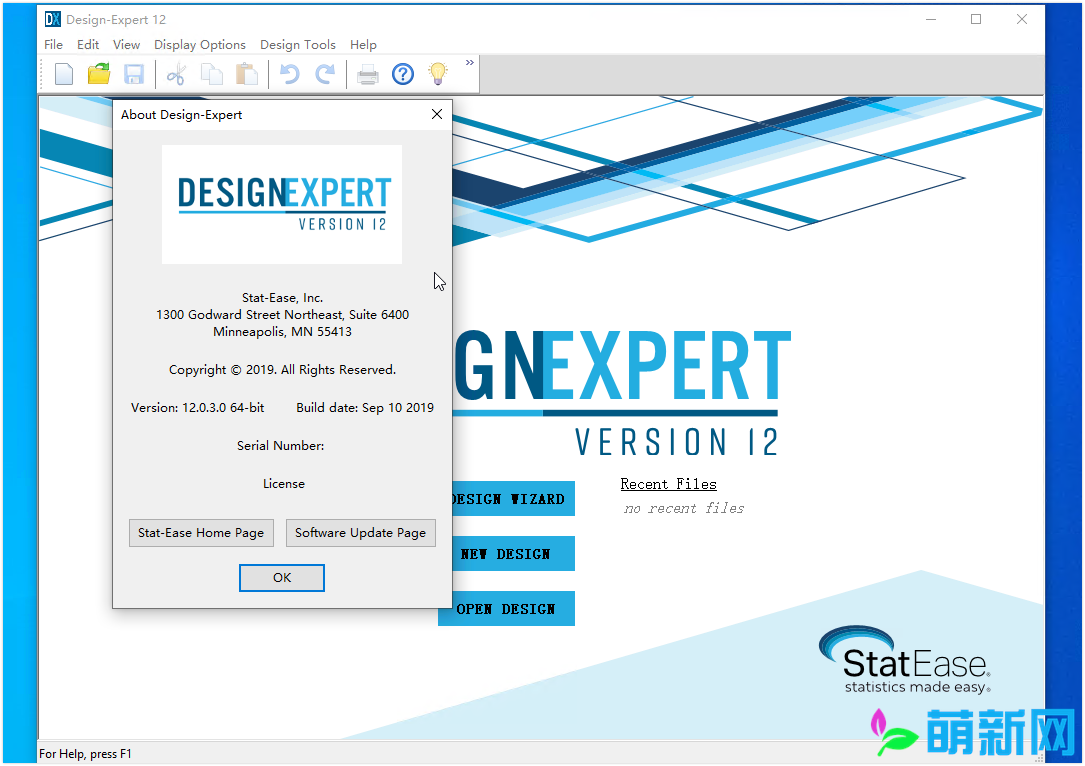This screenshot has height=766, width=1085.
Task: Click the Software Update Page button
Action: [x=360, y=533]
